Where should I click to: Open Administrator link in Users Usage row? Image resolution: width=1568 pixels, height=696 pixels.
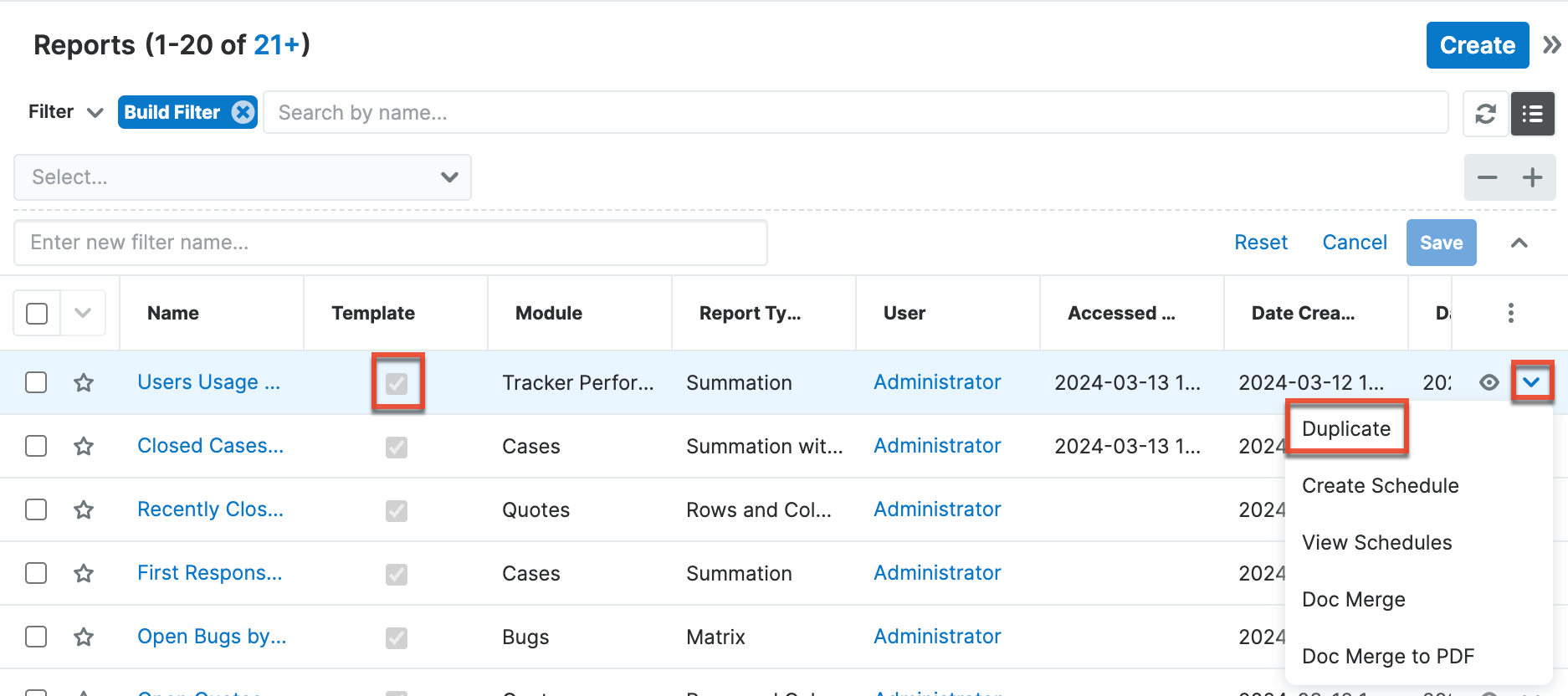(937, 382)
